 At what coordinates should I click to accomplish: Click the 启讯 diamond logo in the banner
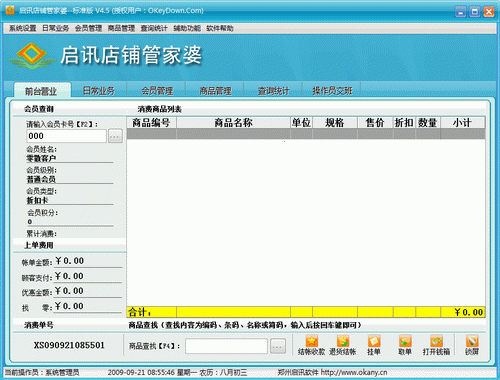32,56
